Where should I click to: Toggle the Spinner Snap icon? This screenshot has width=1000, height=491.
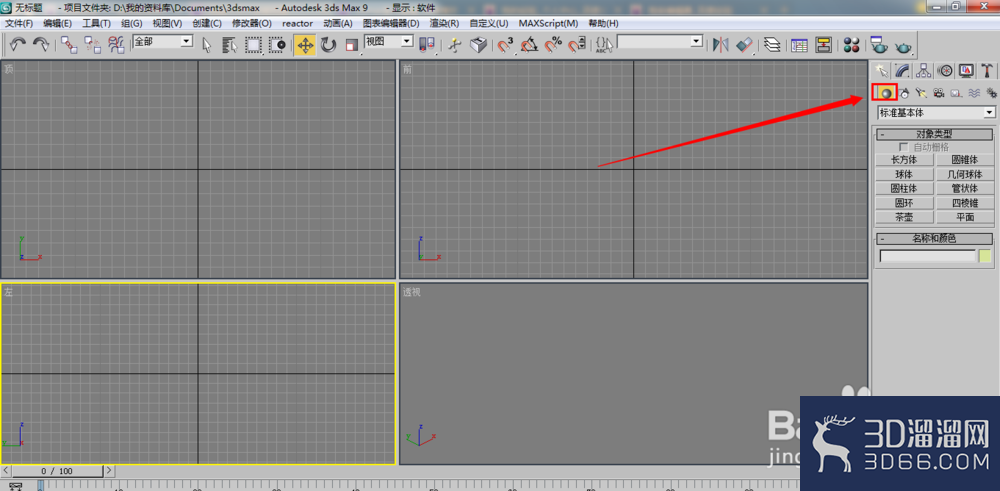(577, 45)
